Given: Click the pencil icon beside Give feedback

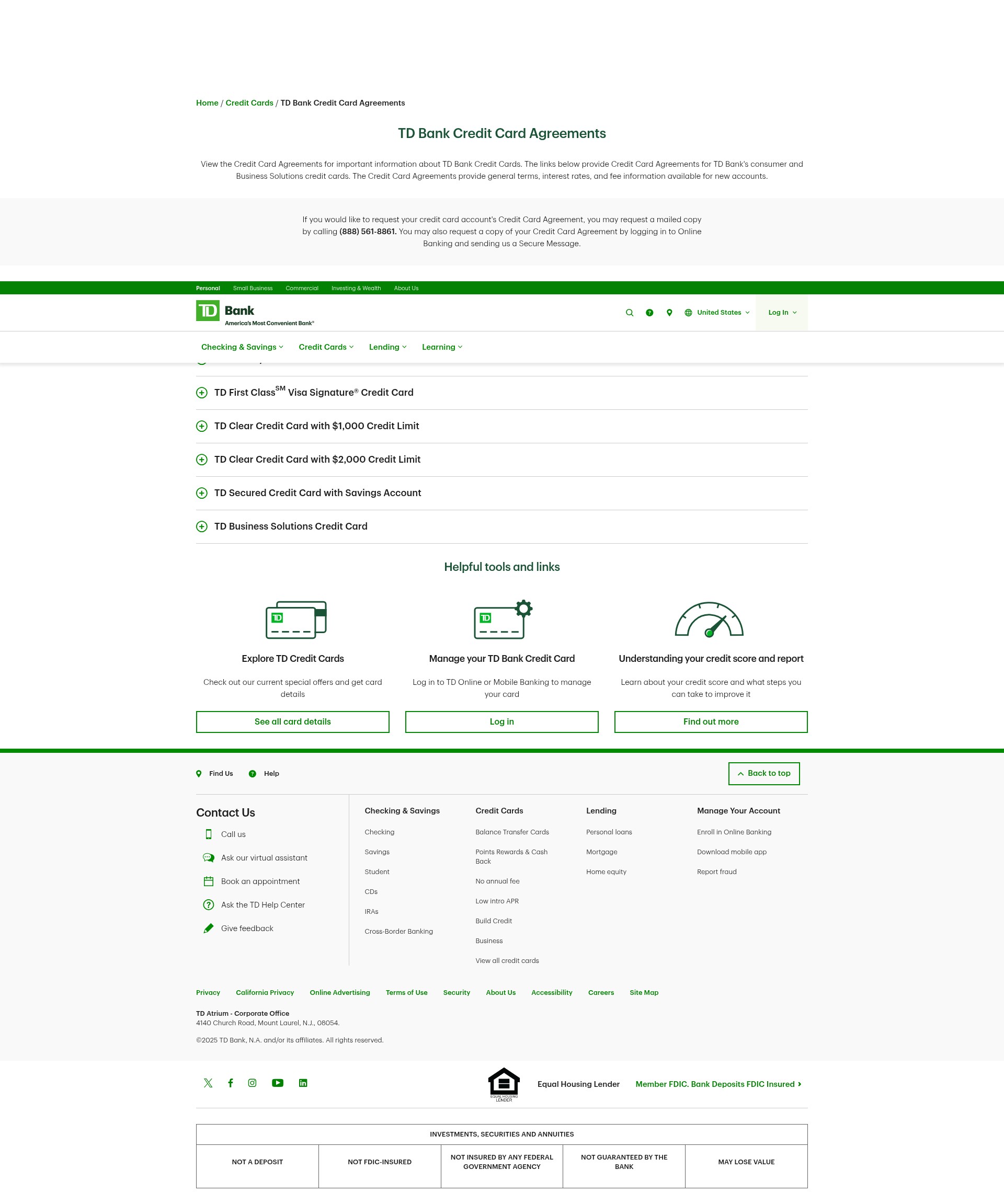Looking at the screenshot, I should pyautogui.click(x=209, y=928).
